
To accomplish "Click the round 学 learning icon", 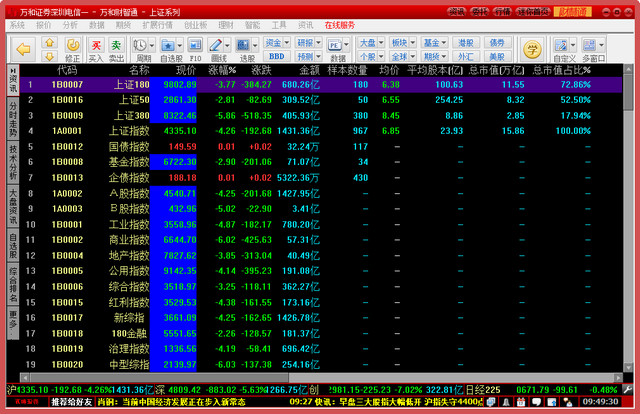I will click(x=532, y=49).
